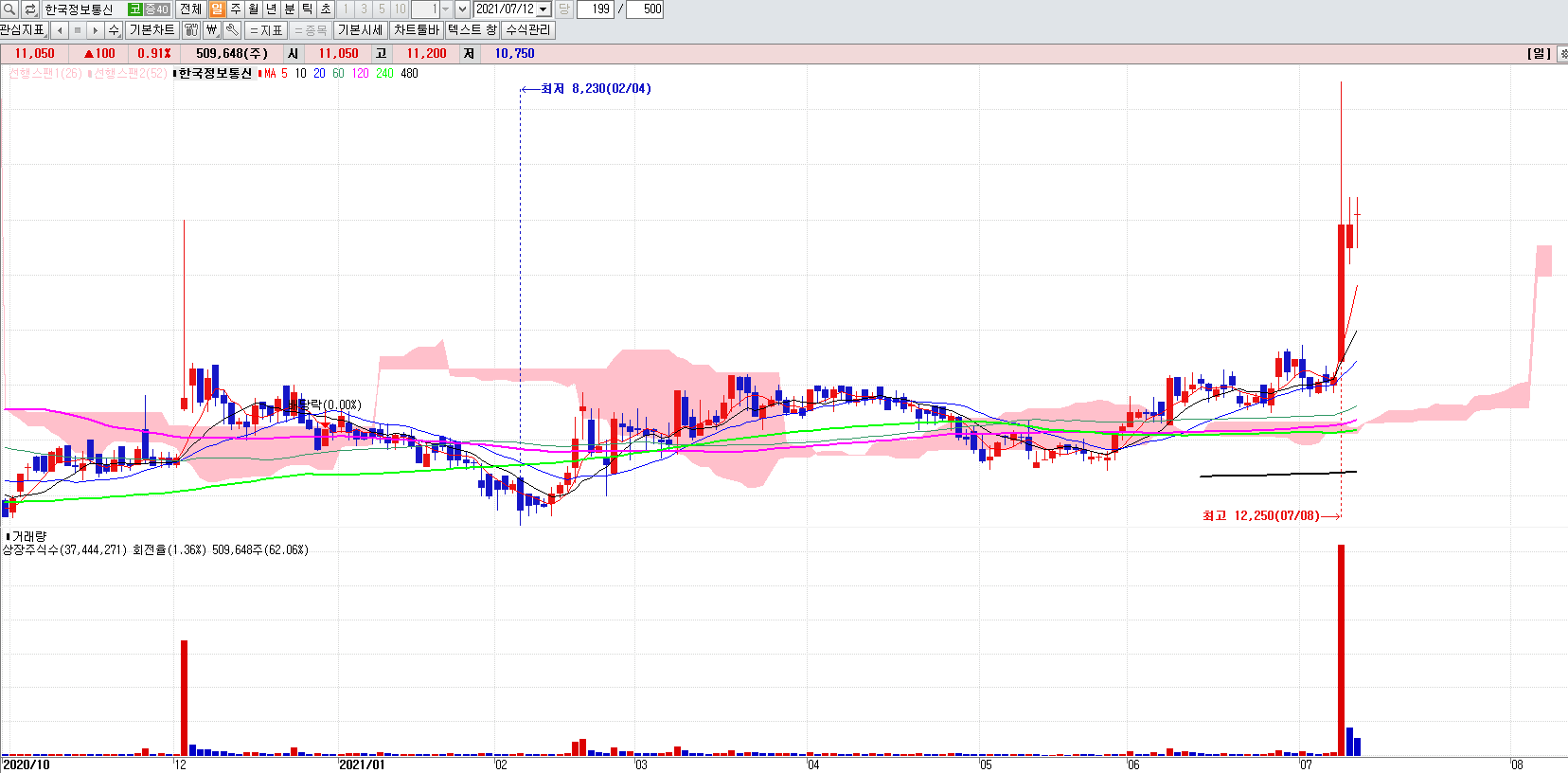The image size is (1568, 773).
Task: Click the blue MA 20 legend color
Action: point(319,73)
